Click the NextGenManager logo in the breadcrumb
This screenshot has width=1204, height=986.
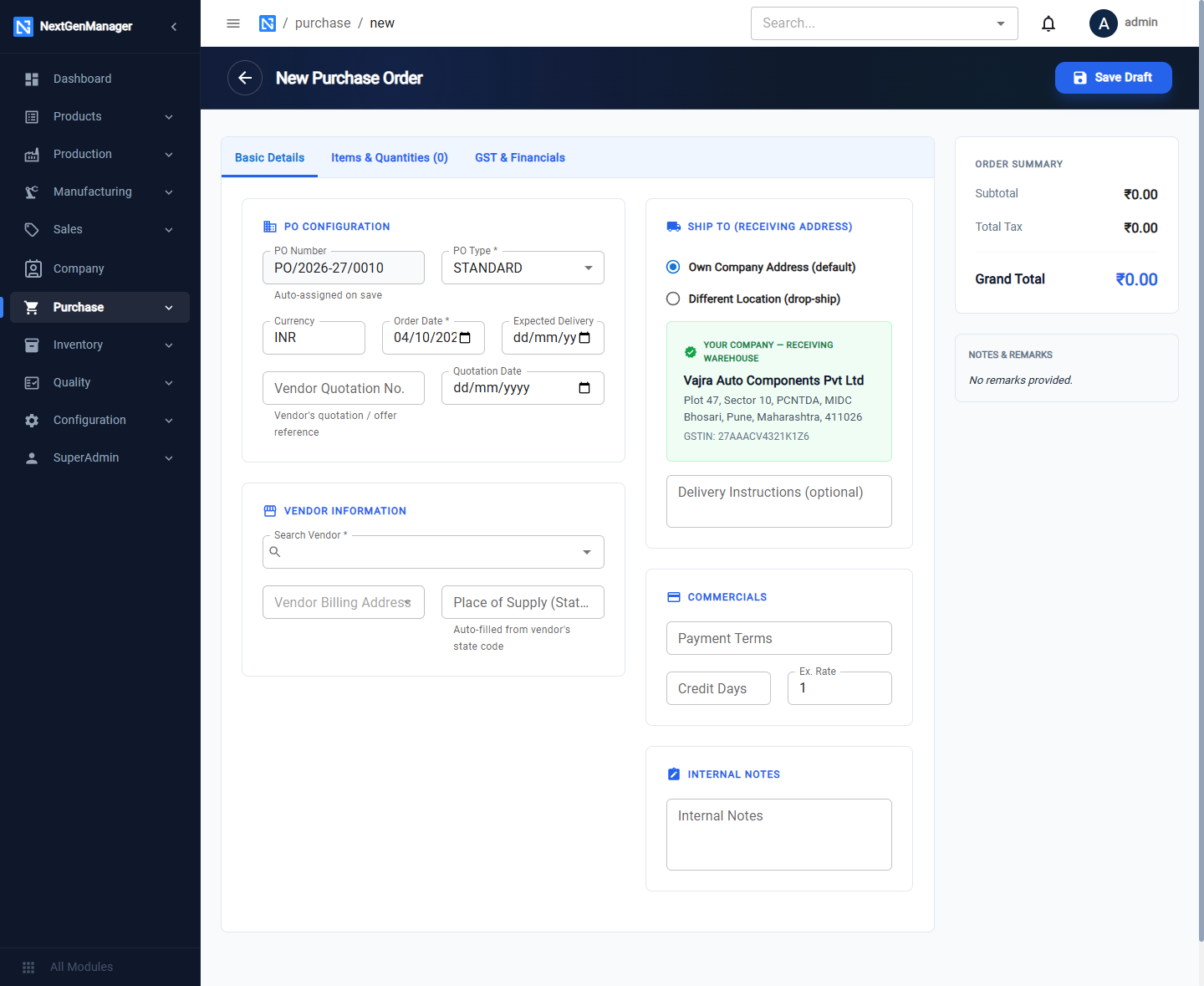pos(268,23)
